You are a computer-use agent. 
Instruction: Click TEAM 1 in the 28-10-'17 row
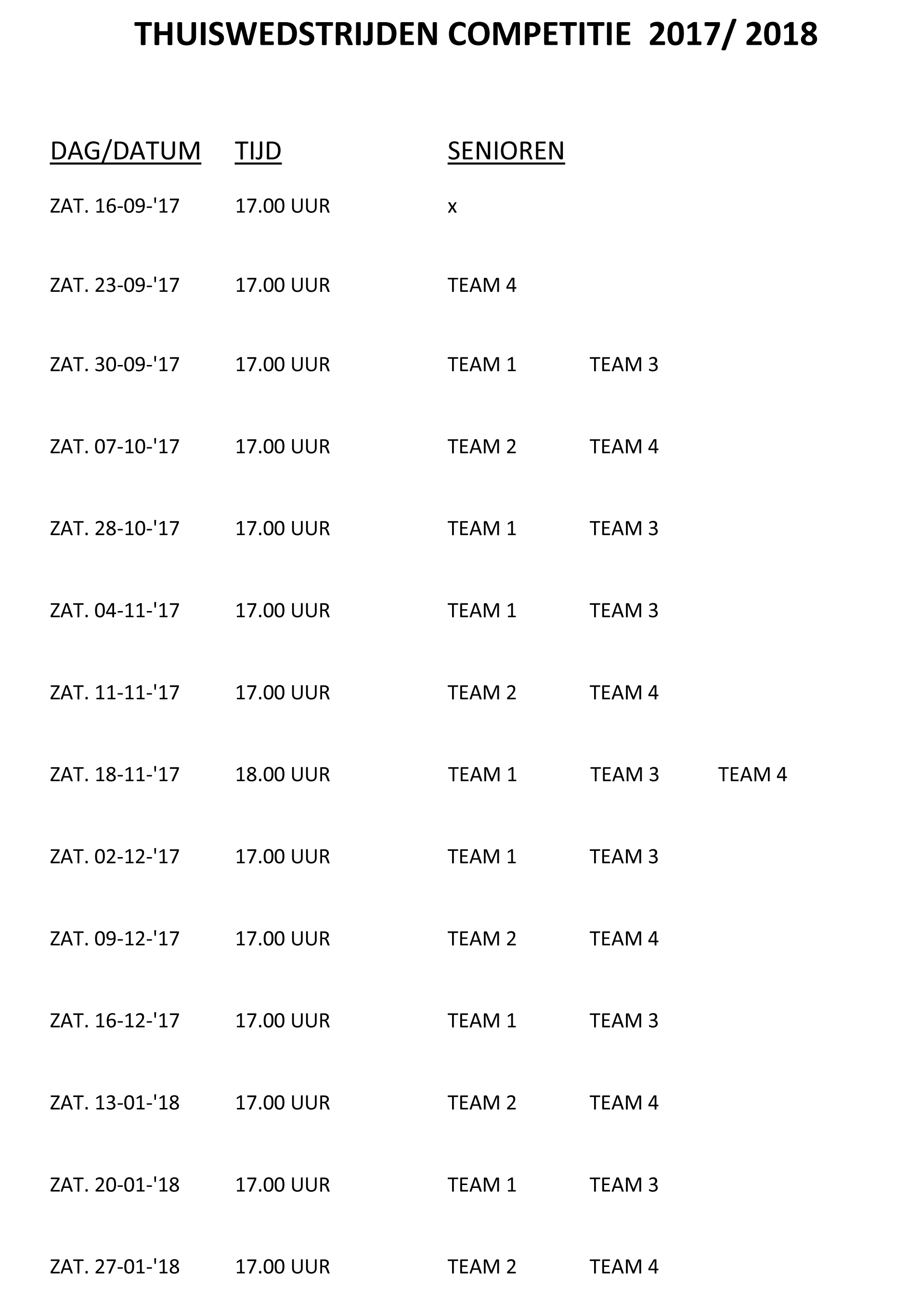(482, 529)
